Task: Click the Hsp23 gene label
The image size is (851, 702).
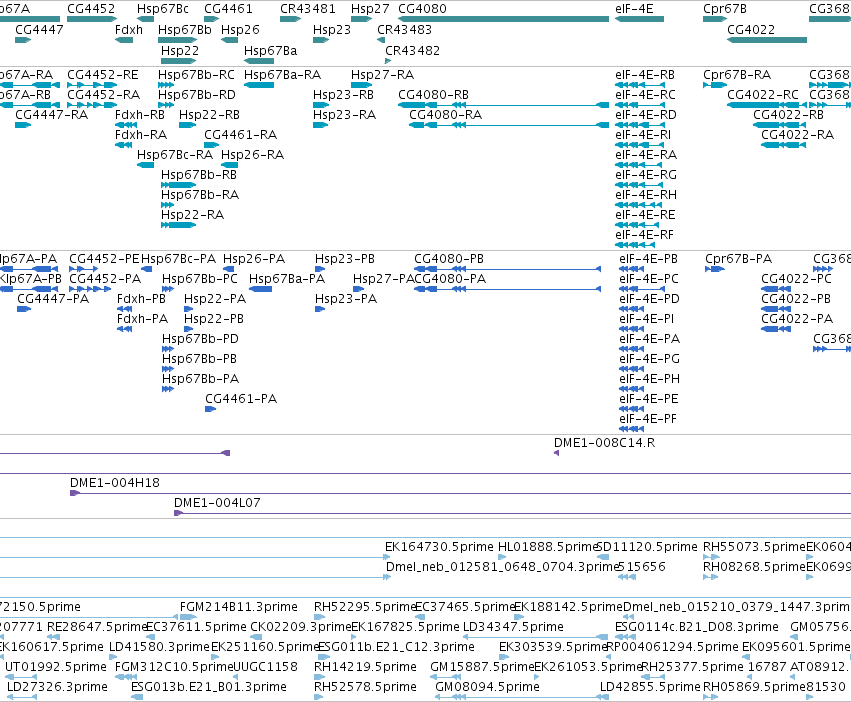Action: [x=332, y=29]
